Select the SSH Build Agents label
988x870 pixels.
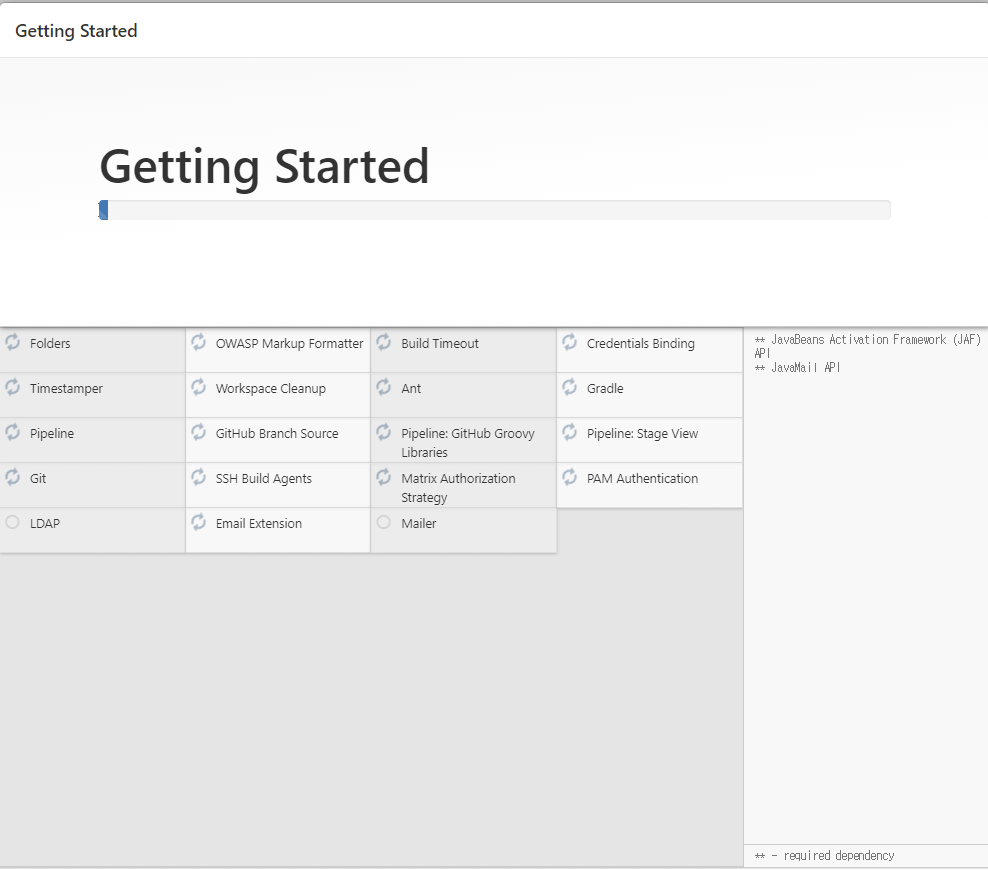tap(263, 479)
